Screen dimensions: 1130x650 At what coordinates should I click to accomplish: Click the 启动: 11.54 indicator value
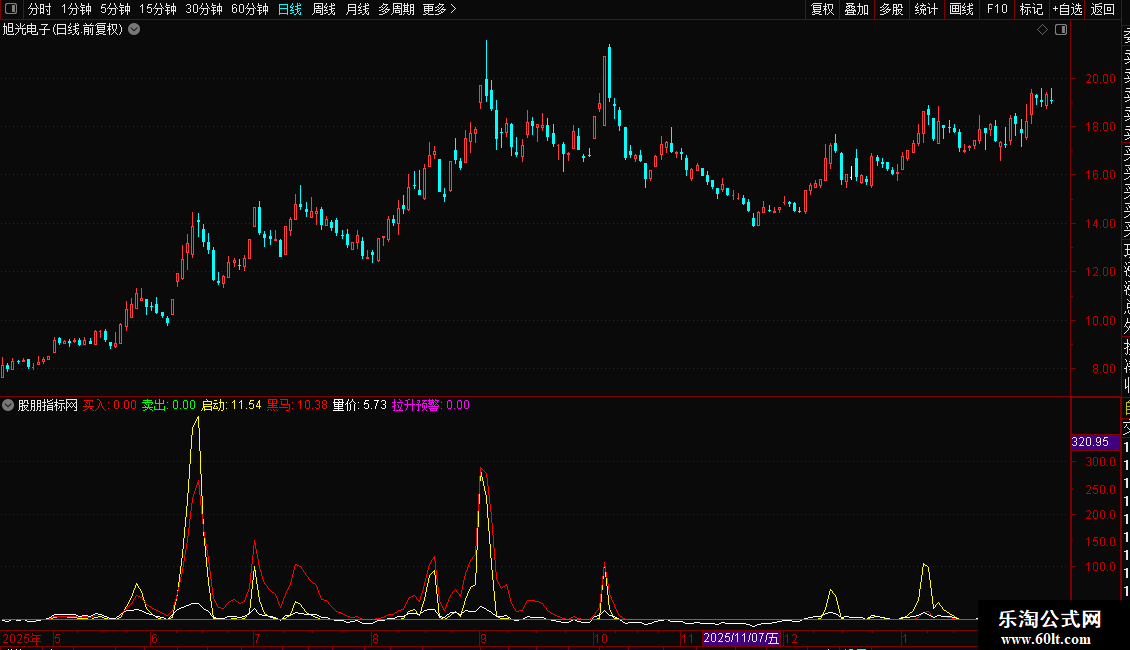(x=231, y=405)
